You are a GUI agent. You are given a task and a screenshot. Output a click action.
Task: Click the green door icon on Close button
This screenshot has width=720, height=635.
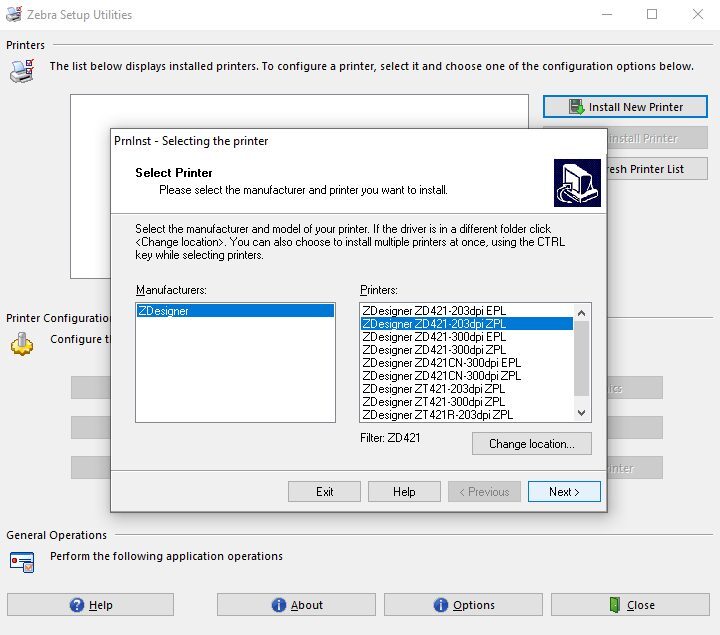click(614, 605)
